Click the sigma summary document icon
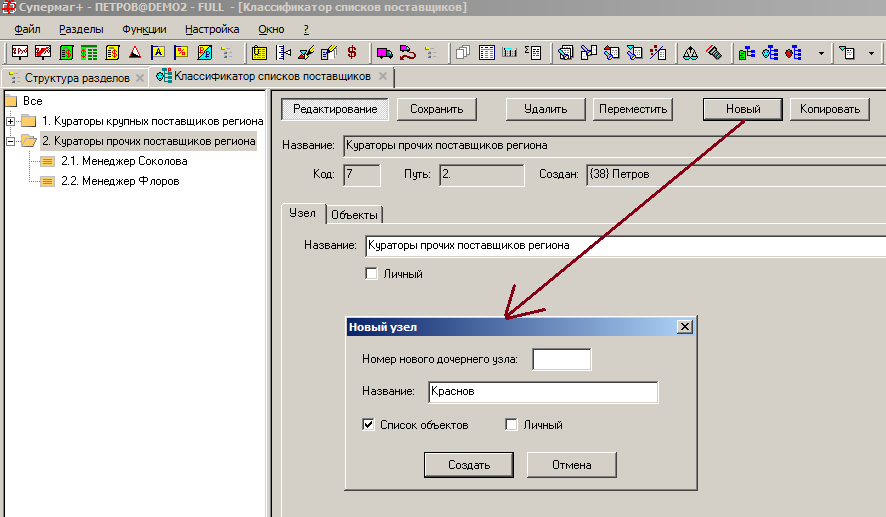The height and width of the screenshot is (517, 886). point(533,53)
